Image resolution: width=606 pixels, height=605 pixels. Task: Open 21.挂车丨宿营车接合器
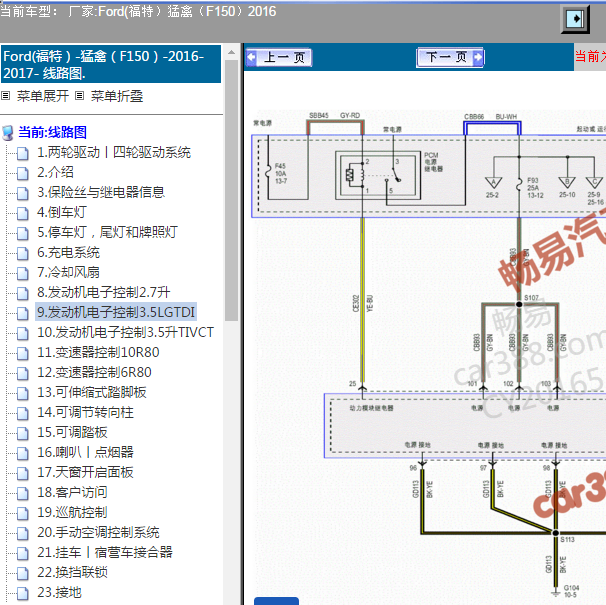(x=105, y=552)
